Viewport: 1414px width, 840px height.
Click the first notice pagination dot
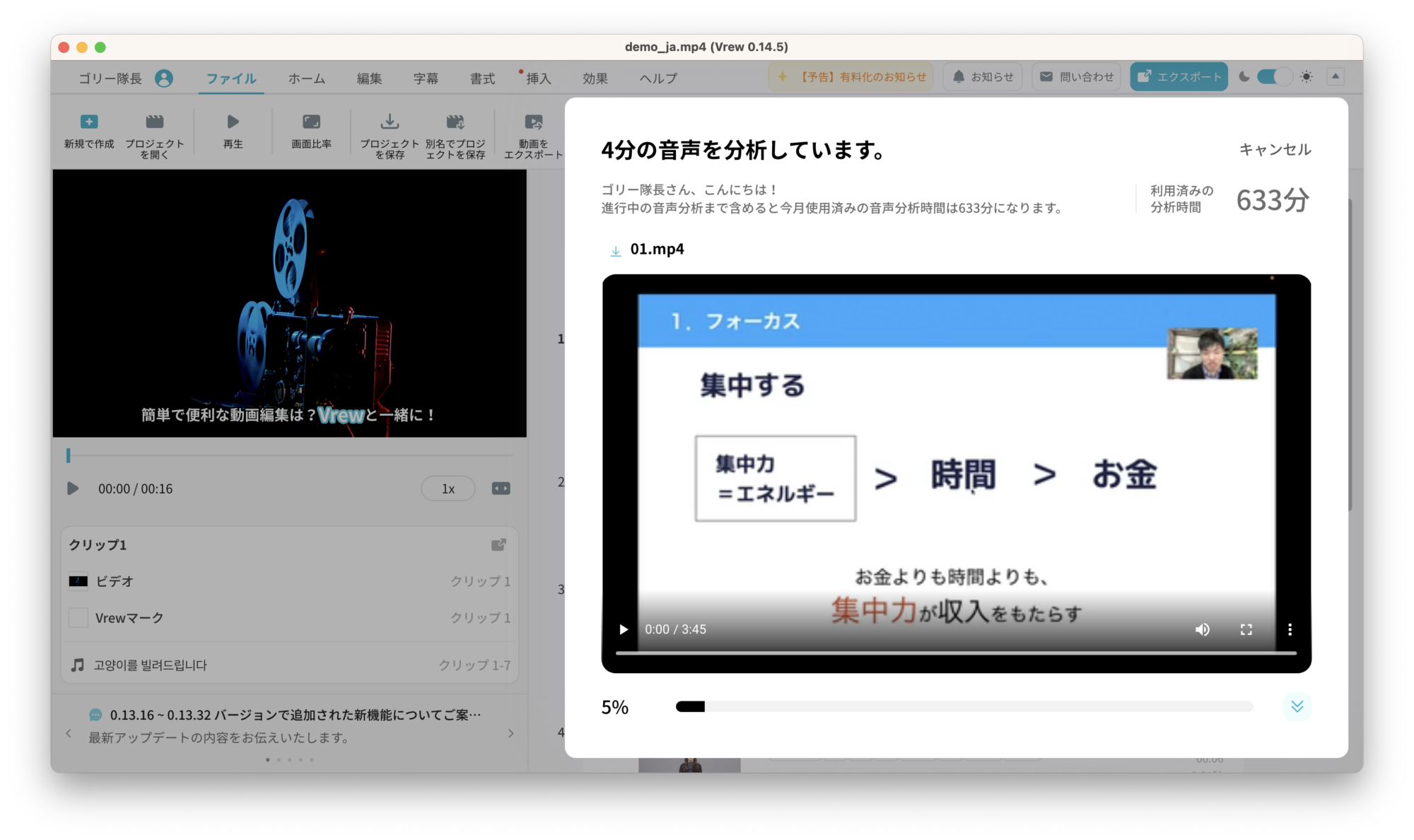268,759
